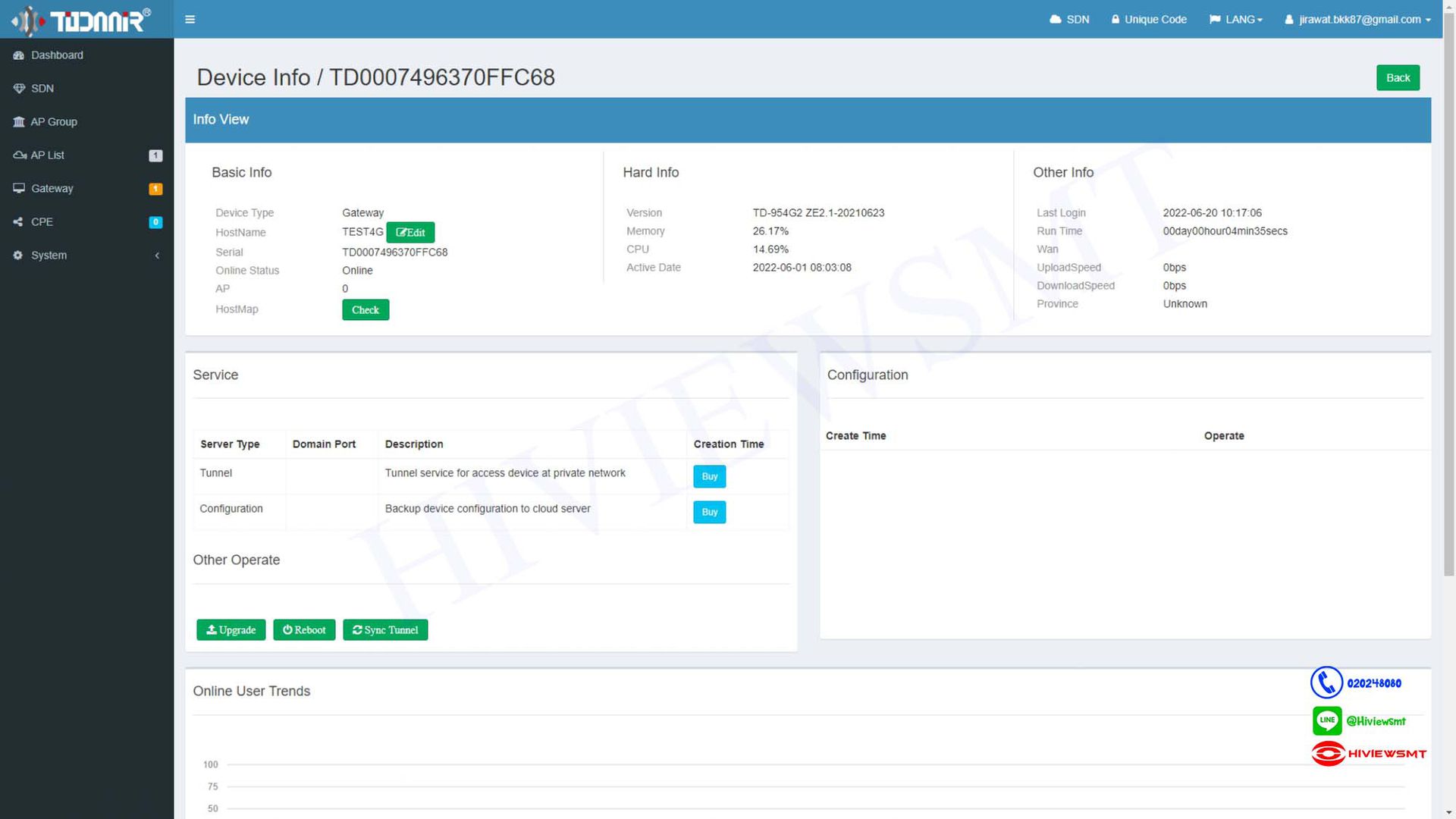This screenshot has width=1456, height=819.
Task: Click the LINE chat icon
Action: [1326, 720]
